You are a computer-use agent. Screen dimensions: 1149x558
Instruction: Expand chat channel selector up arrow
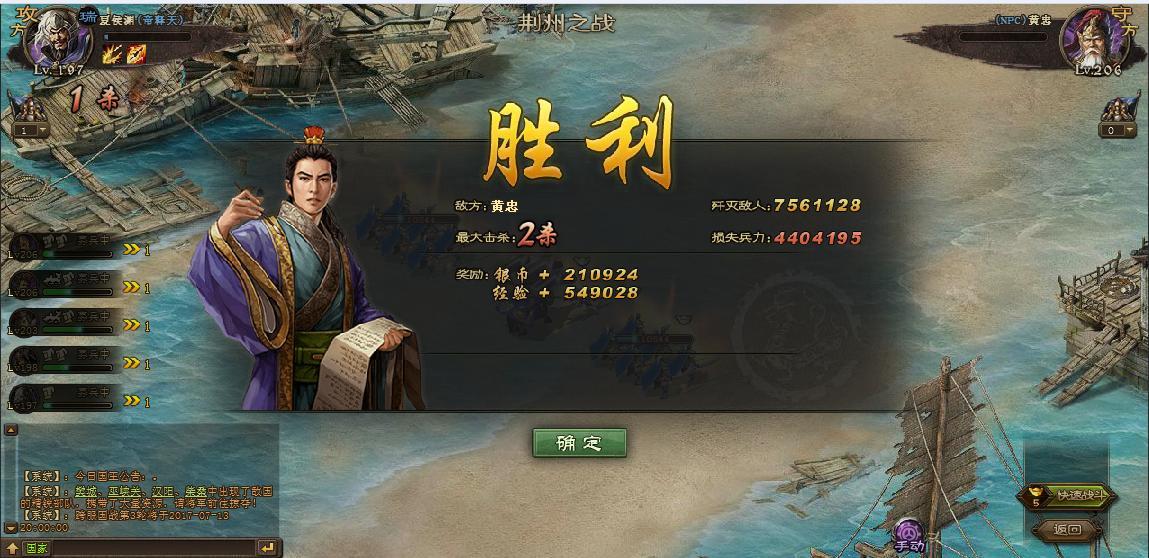(12, 548)
